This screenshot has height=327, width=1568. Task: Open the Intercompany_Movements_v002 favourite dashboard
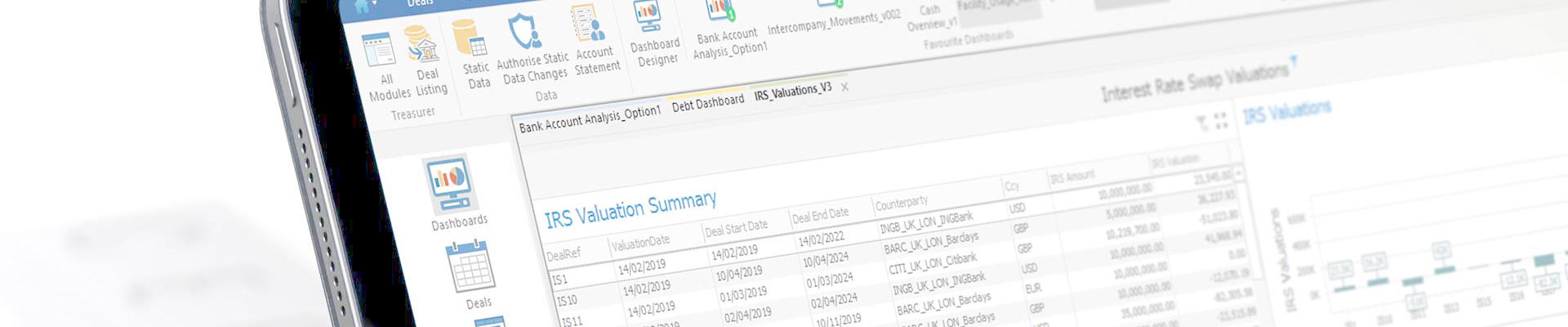coord(832,16)
